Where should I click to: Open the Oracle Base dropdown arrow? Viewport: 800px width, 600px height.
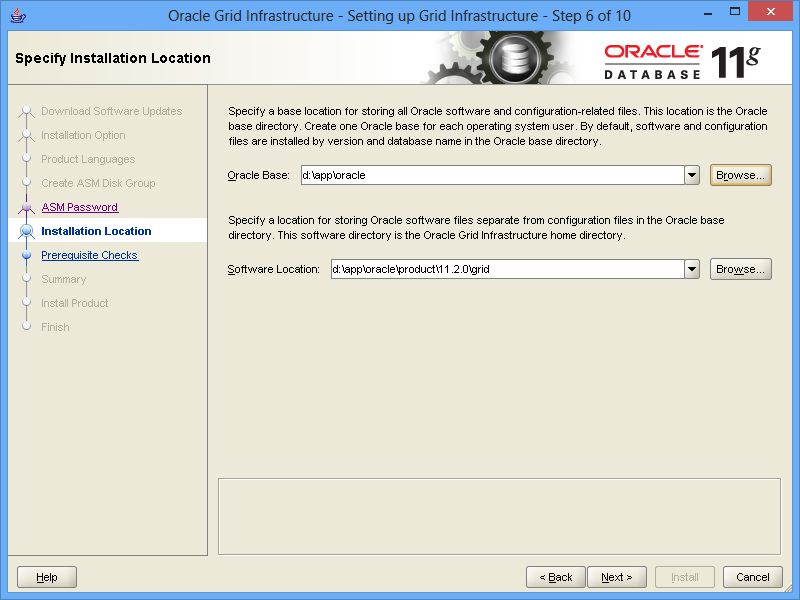[692, 175]
